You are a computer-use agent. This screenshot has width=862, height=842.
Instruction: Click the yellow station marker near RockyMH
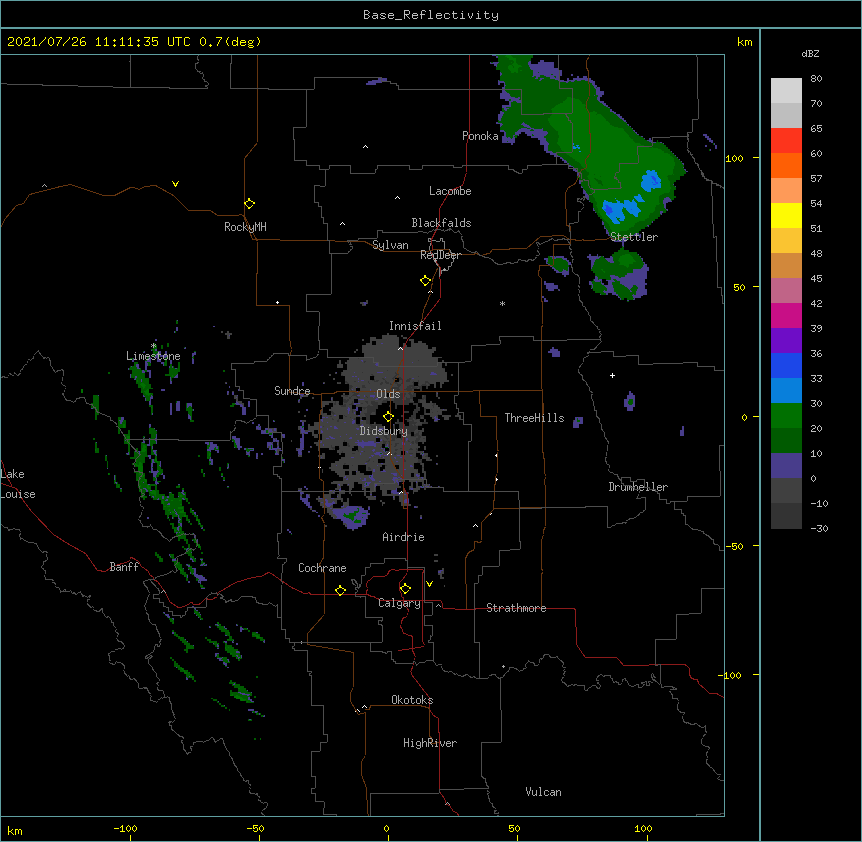pos(250,204)
